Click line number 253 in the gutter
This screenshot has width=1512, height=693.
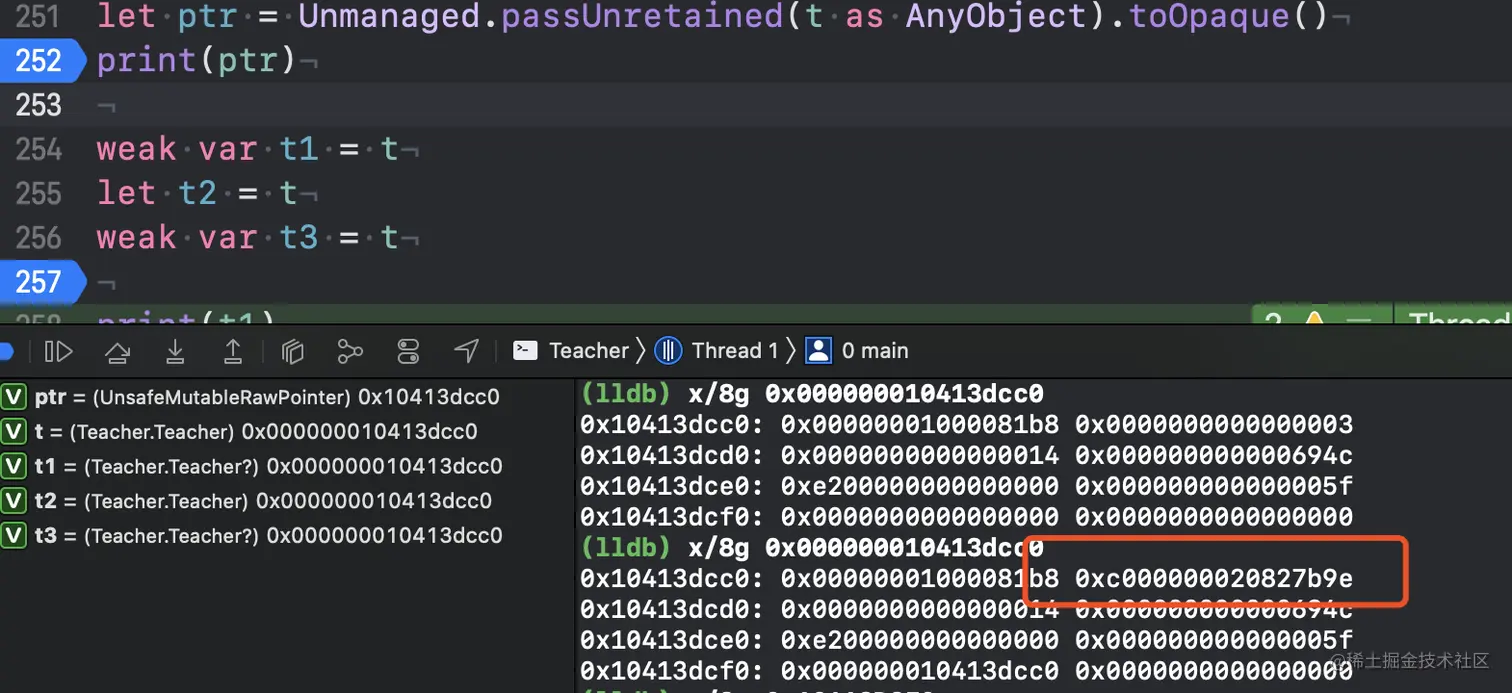38,105
